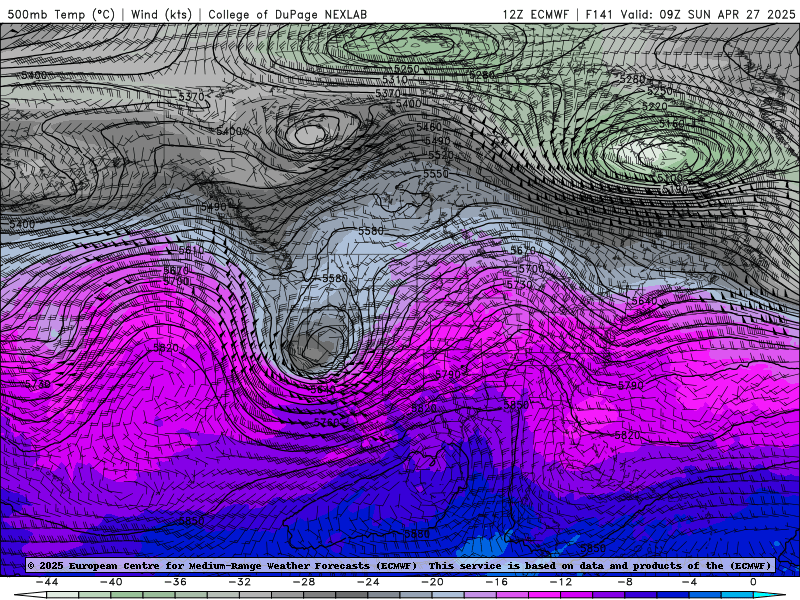The image size is (800, 600).
Task: Click the -32 colorbar scale label
Action: click(239, 582)
